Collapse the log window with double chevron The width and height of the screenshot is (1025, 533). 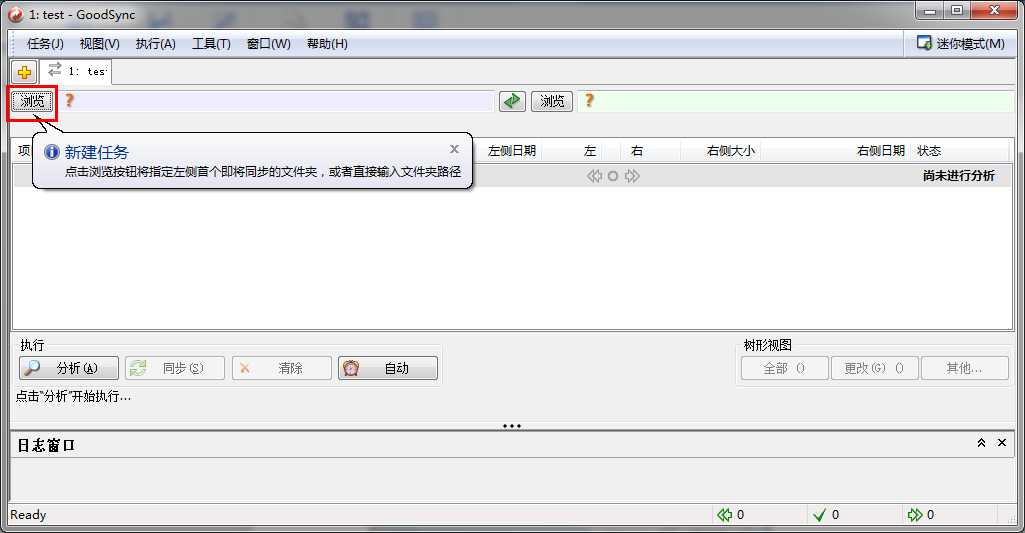pyautogui.click(x=981, y=443)
